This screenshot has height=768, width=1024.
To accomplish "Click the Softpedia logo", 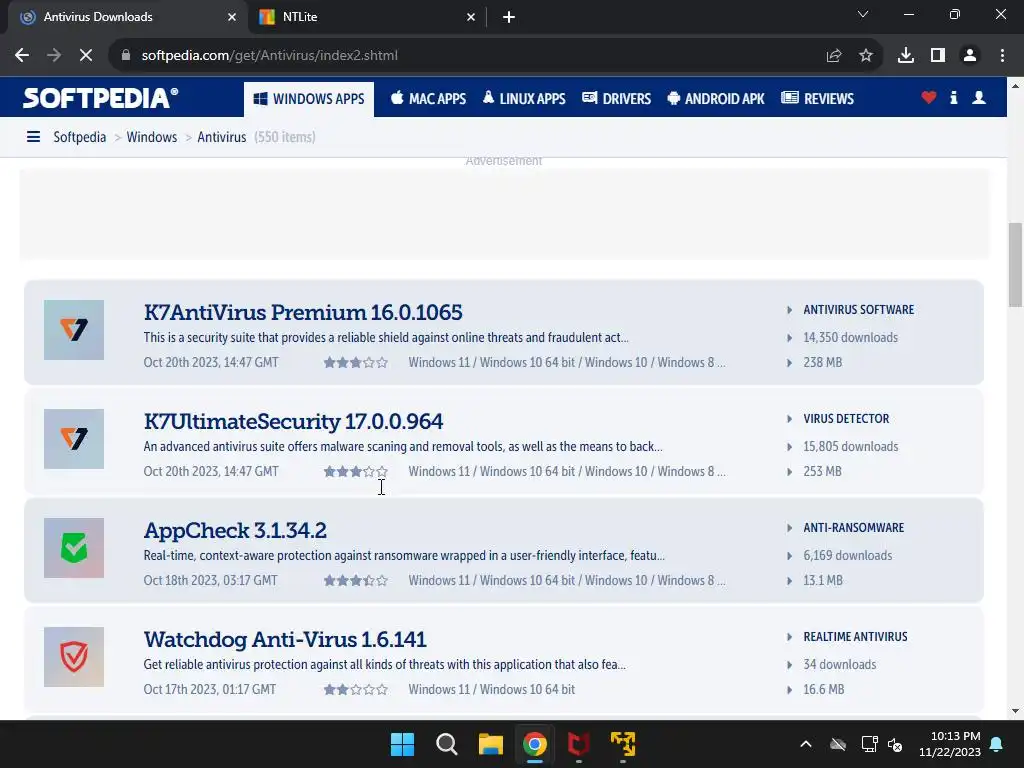I will tap(101, 98).
